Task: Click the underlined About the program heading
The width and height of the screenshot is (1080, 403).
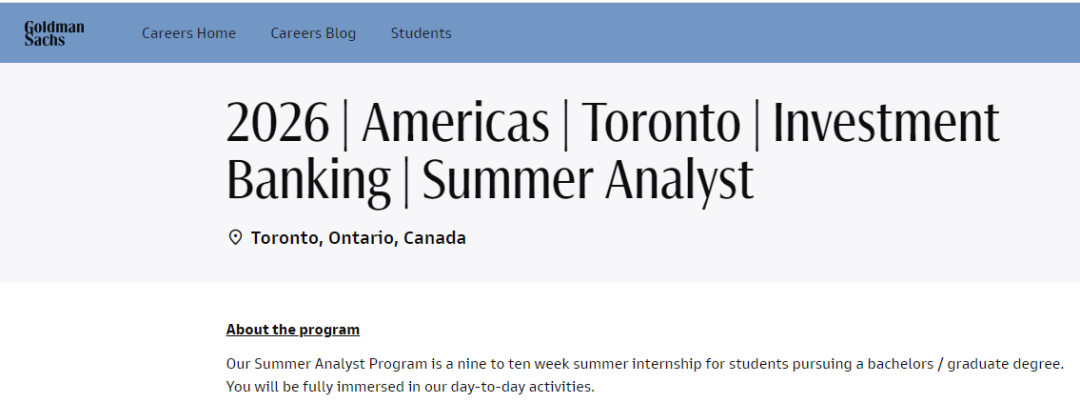Action: 293,329
